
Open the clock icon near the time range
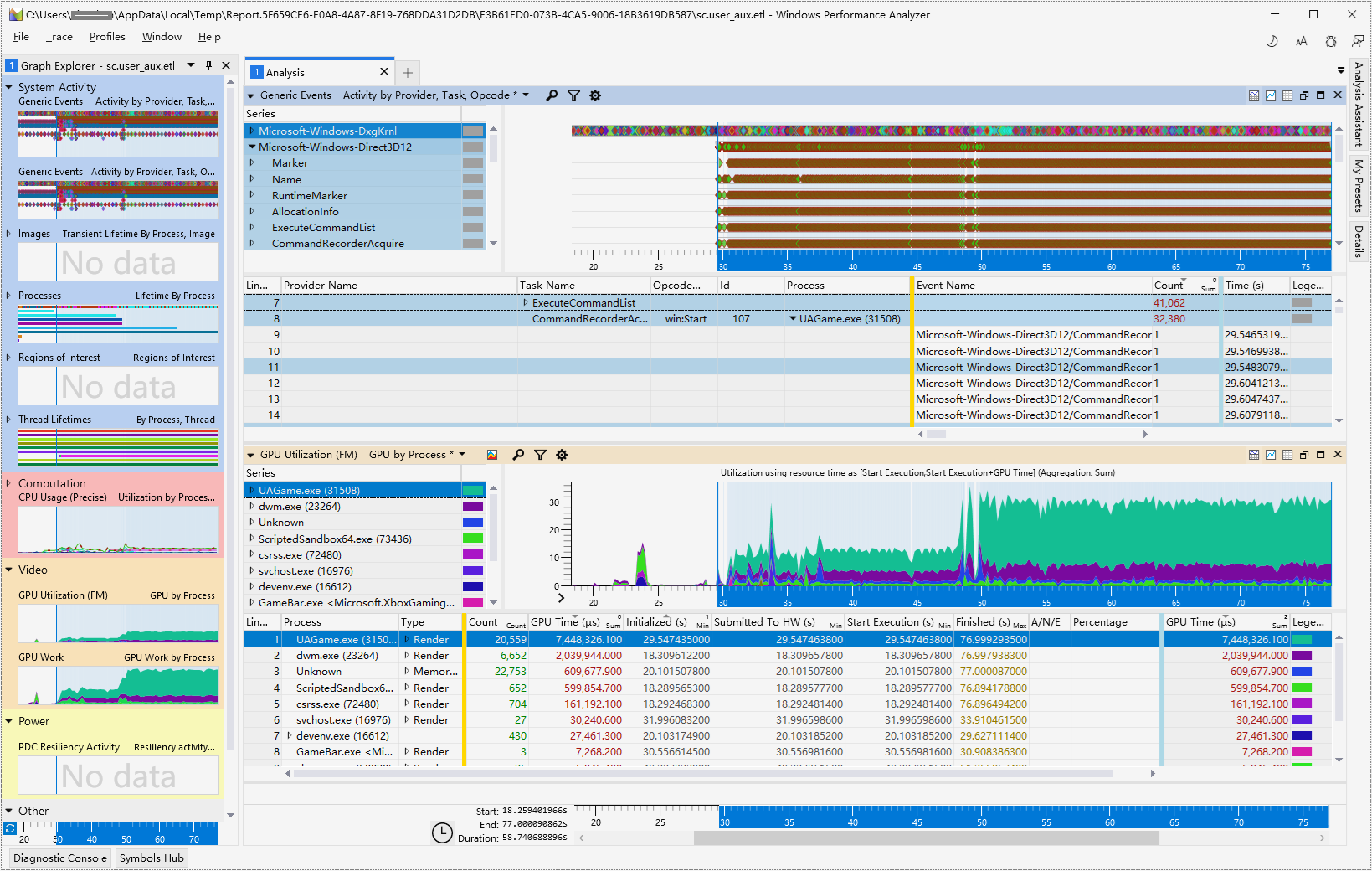pyautogui.click(x=442, y=833)
